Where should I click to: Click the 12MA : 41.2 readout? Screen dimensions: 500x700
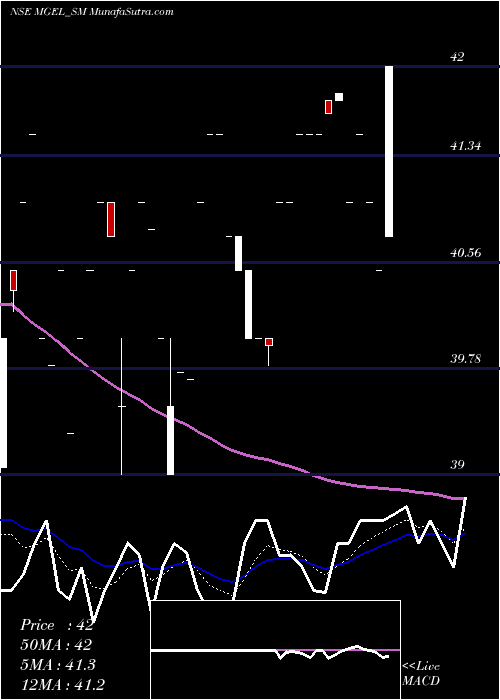click(x=62, y=684)
